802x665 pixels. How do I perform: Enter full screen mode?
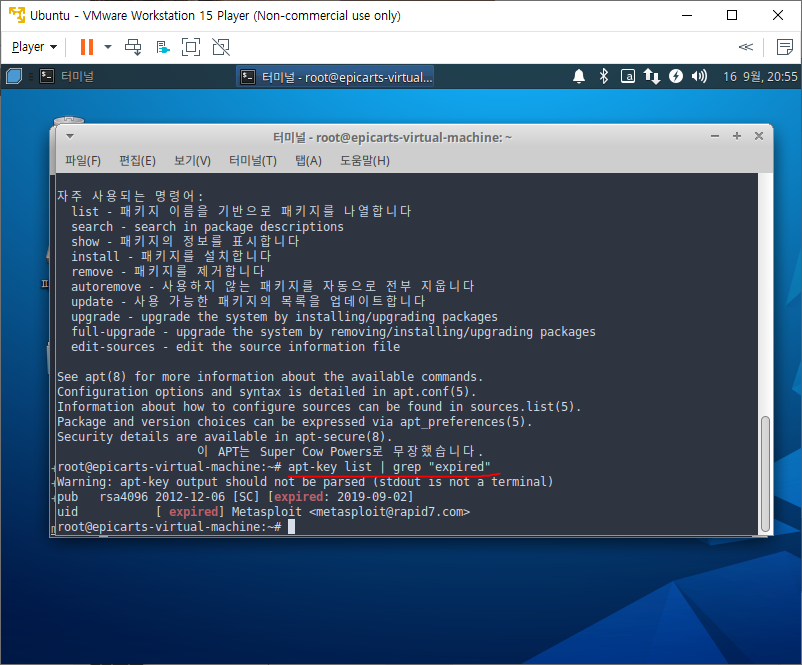pyautogui.click(x=191, y=47)
